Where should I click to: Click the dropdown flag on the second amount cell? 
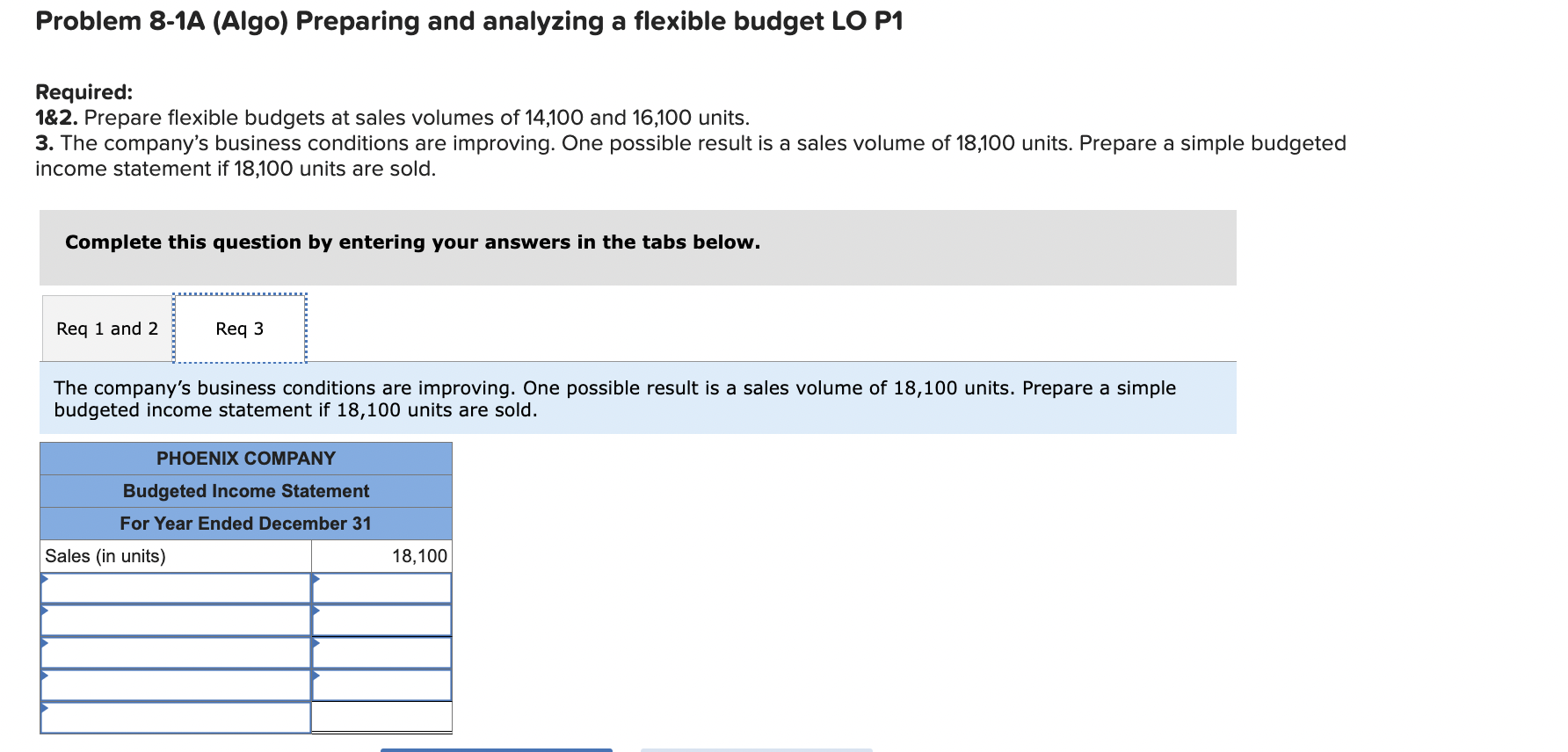pyautogui.click(x=315, y=612)
